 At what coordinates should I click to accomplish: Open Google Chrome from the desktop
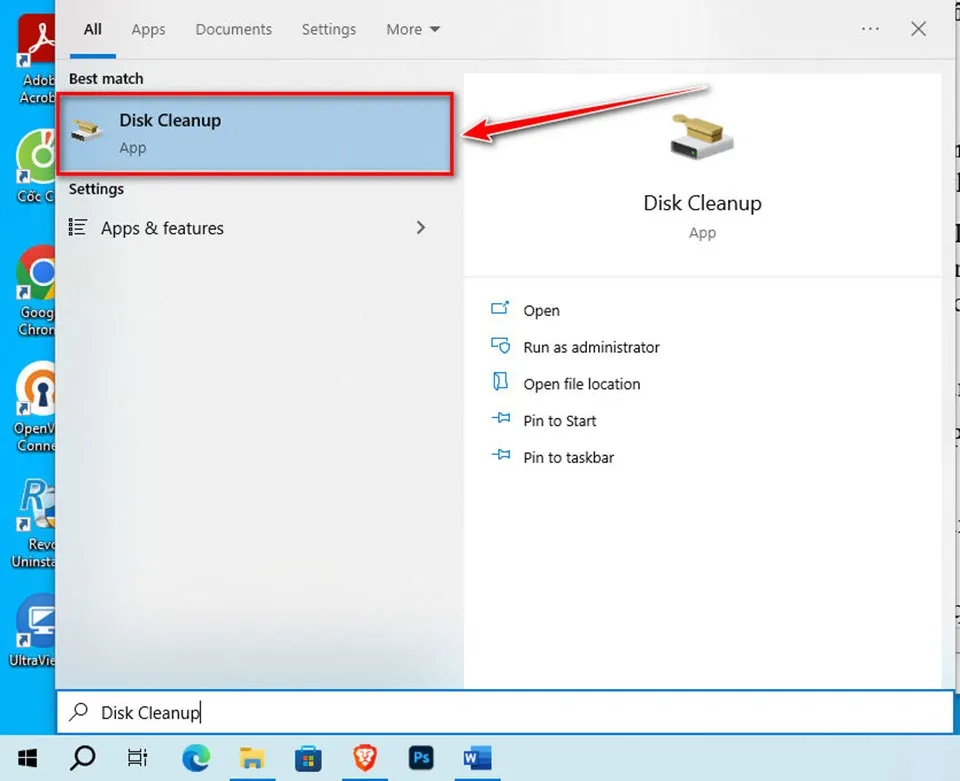tap(37, 272)
